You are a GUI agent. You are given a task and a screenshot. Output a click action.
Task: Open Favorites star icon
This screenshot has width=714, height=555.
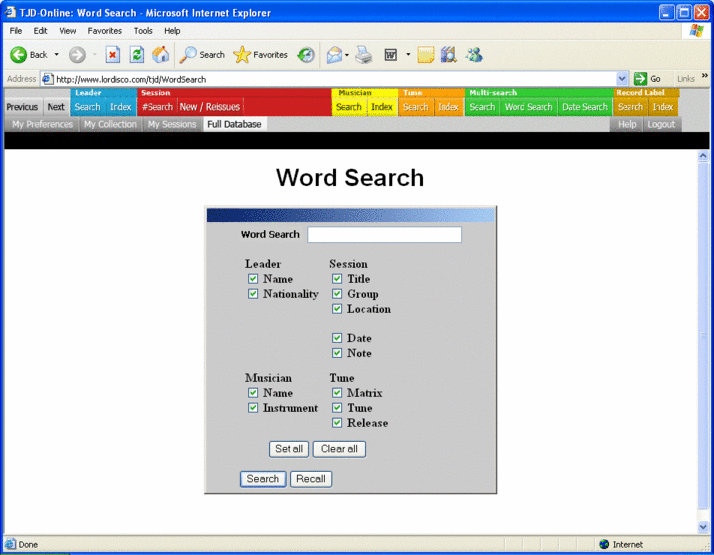(x=242, y=55)
